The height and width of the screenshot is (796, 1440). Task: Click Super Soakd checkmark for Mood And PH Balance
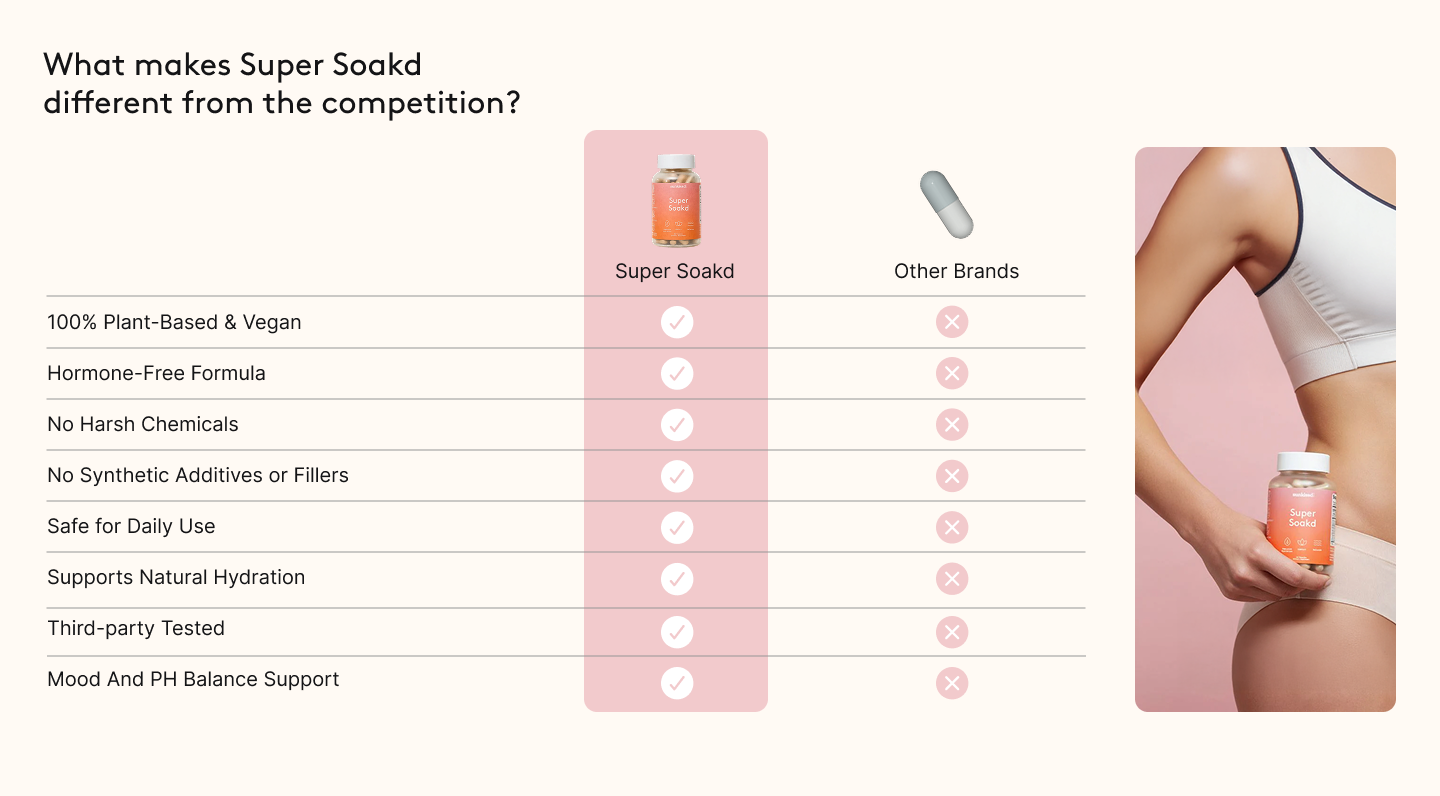pyautogui.click(x=677, y=683)
